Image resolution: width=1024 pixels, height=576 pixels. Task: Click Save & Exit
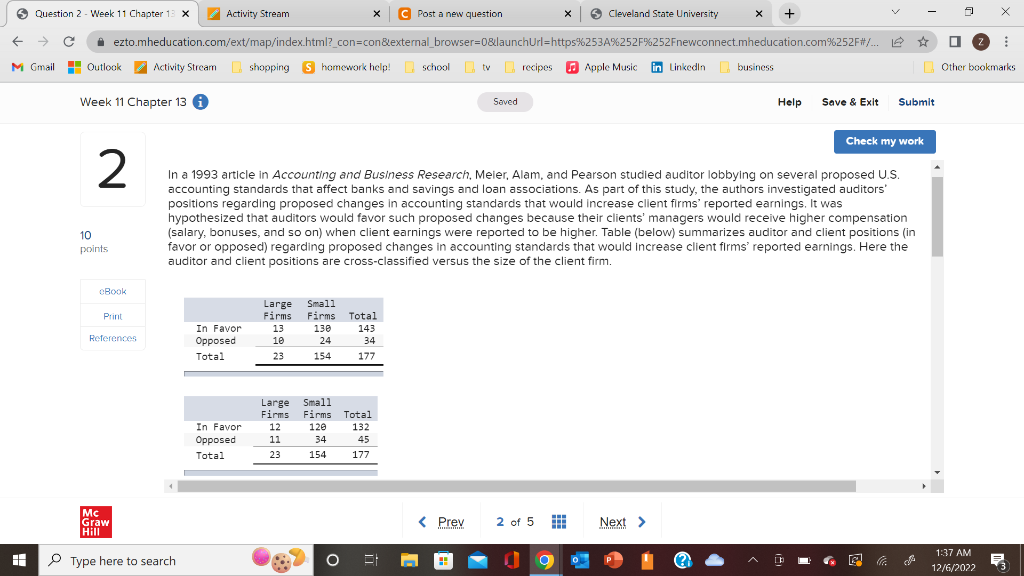pyautogui.click(x=850, y=102)
